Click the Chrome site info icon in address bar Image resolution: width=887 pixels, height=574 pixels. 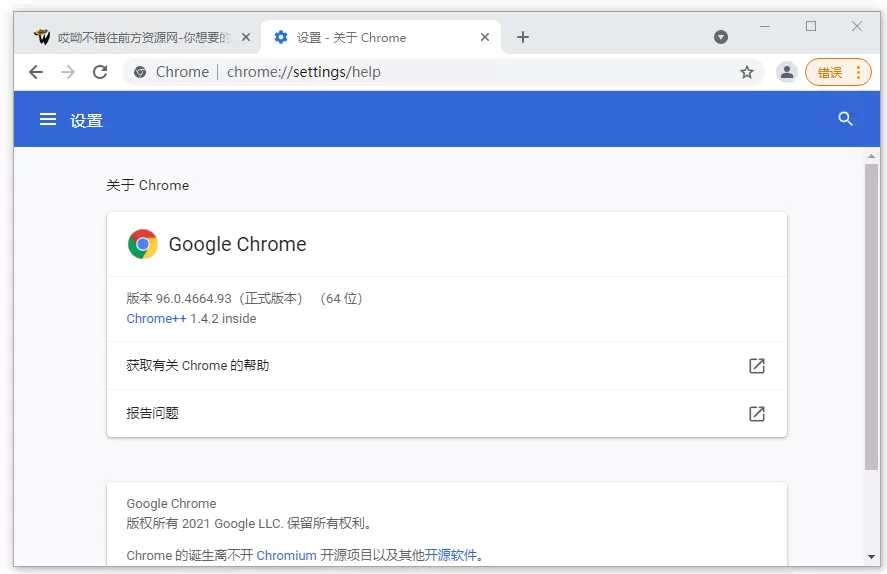[140, 72]
